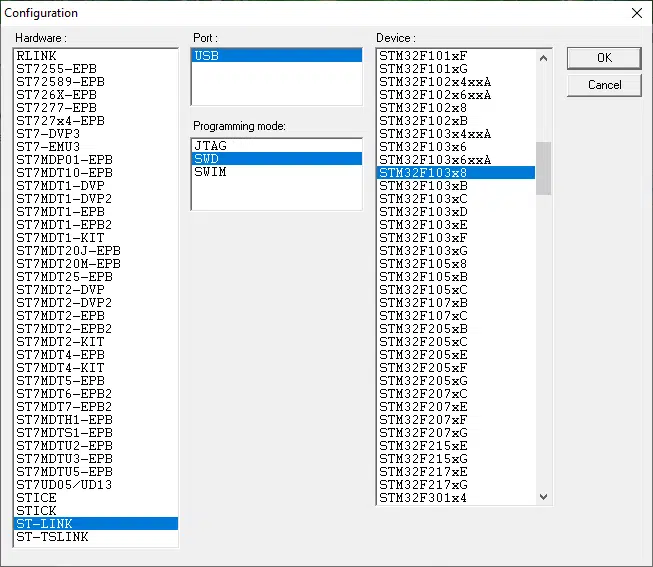This screenshot has height=567, width=653.
Task: Select ST7277-EPB hardware
Action: (x=96, y=108)
